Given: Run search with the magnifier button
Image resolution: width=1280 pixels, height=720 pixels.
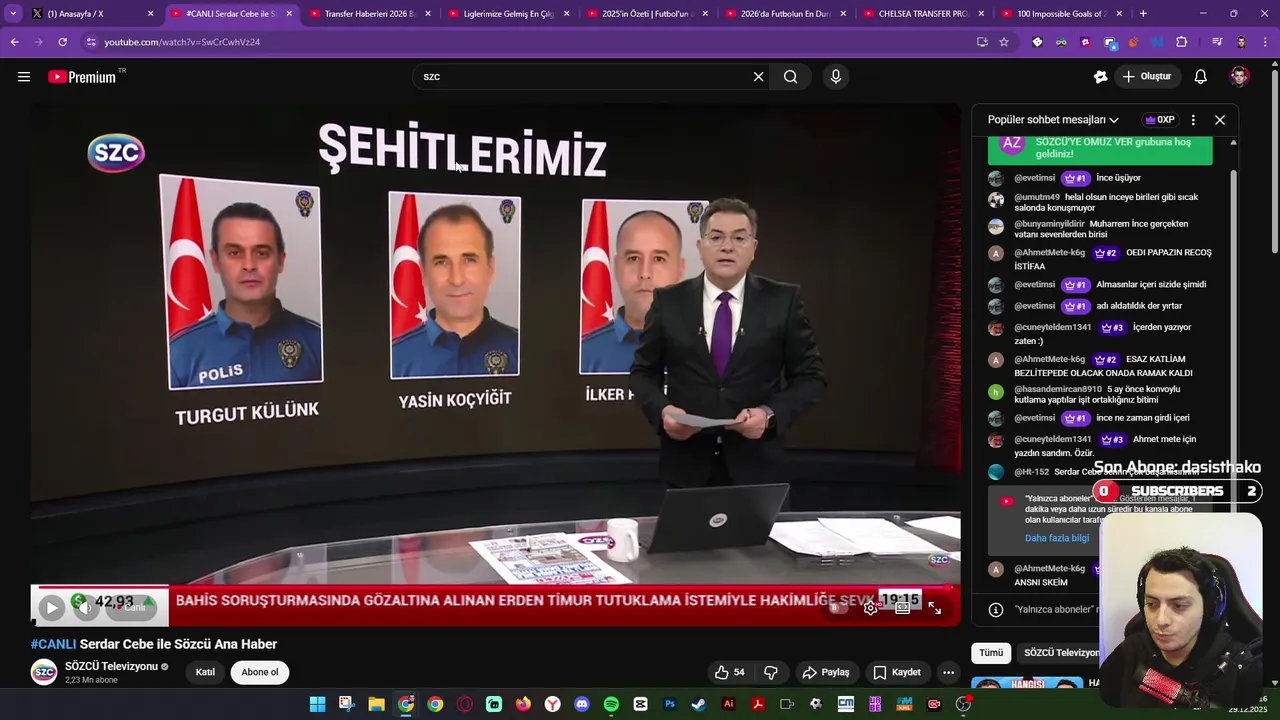Looking at the screenshot, I should pyautogui.click(x=791, y=77).
